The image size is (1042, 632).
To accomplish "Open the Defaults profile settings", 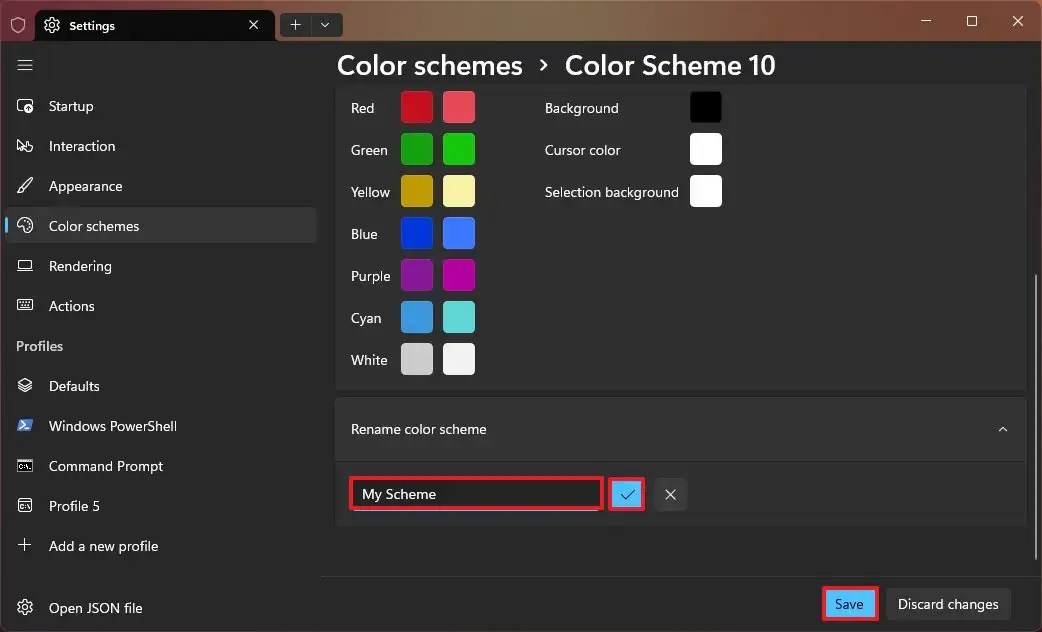I will point(74,386).
